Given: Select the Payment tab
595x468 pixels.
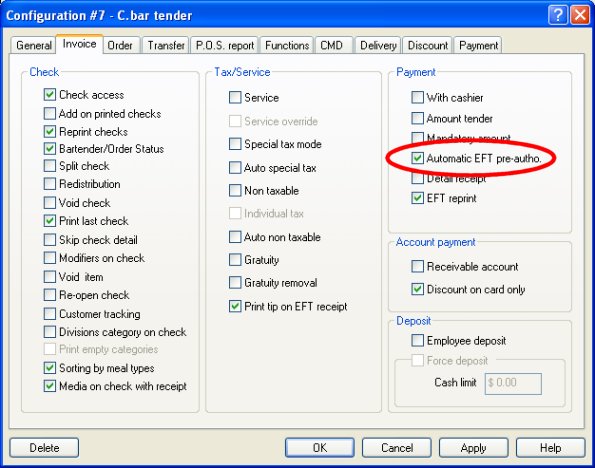Looking at the screenshot, I should (478, 46).
